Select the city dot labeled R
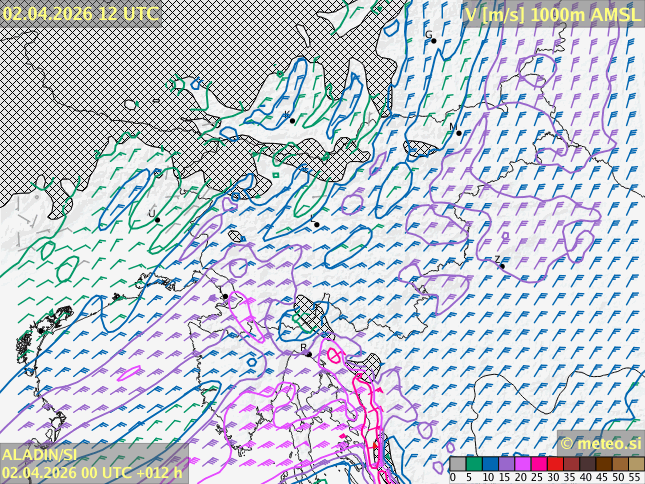Screen dimensions: 645x484 click(x=308, y=353)
